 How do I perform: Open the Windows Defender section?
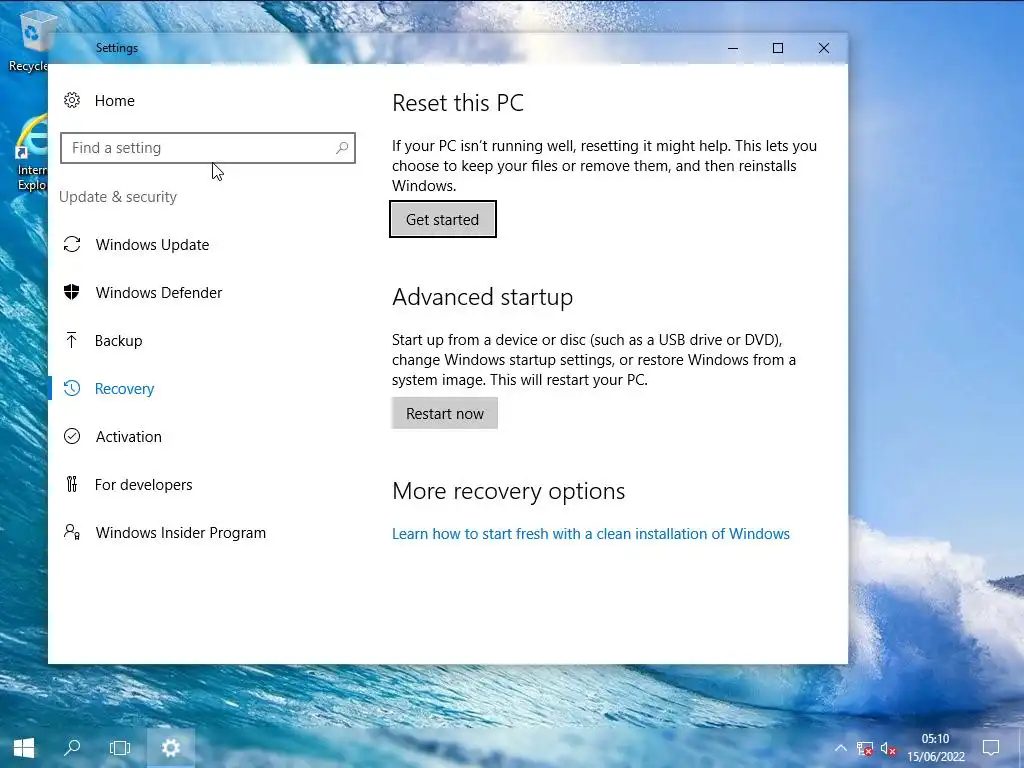159,293
